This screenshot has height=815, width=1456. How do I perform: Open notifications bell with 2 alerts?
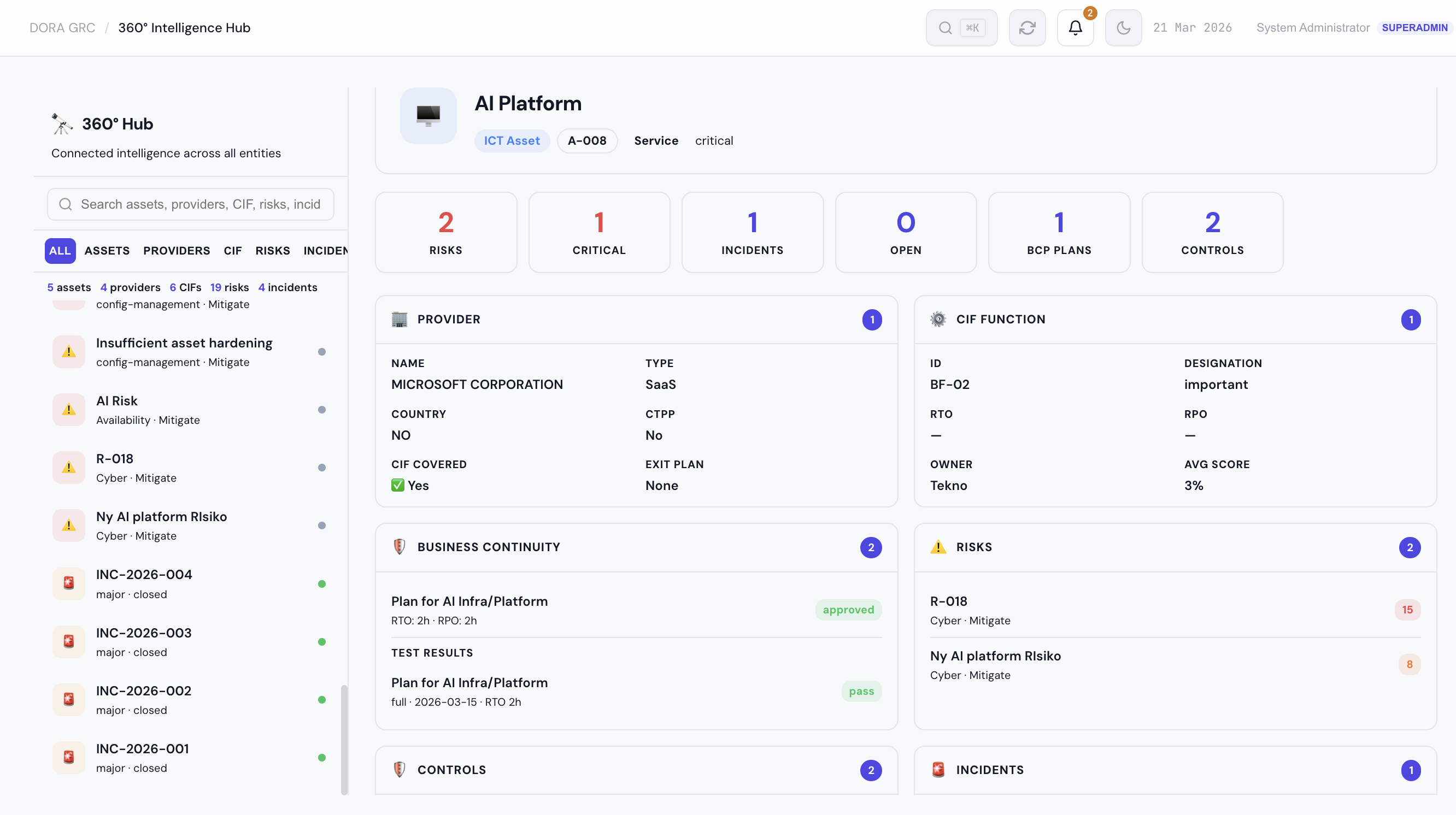click(1076, 28)
